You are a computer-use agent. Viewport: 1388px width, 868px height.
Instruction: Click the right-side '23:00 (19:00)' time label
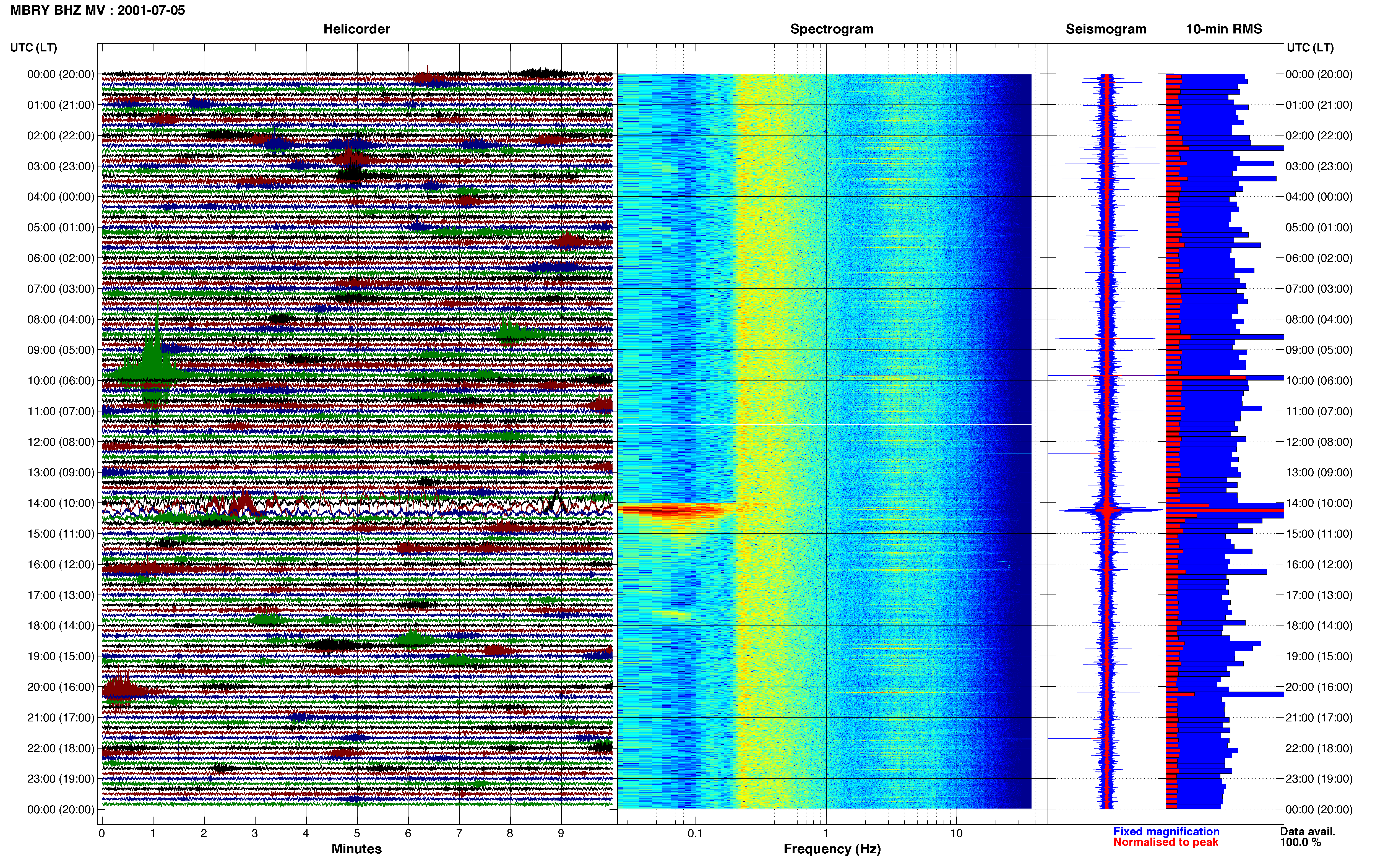[1319, 778]
